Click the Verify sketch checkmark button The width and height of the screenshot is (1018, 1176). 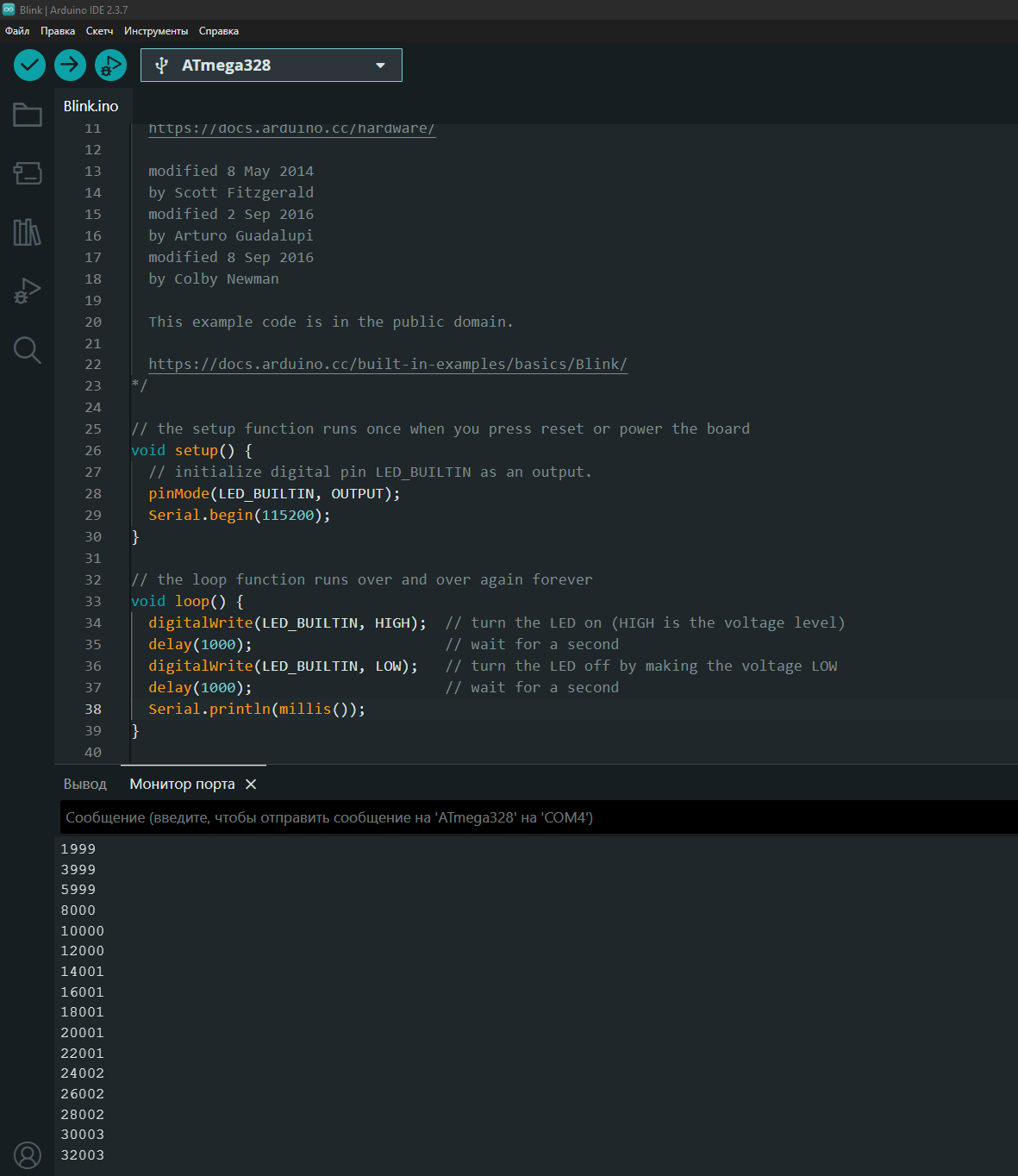29,65
